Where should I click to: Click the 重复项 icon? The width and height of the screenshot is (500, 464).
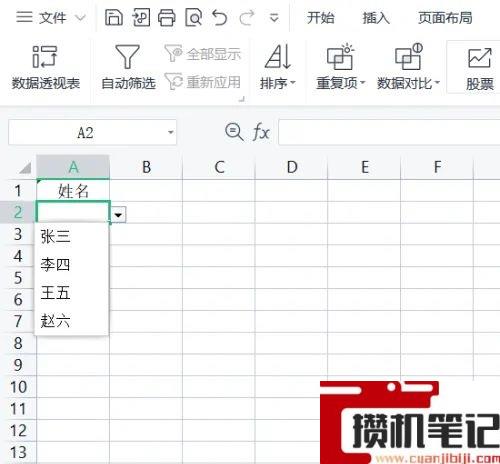[x=340, y=57]
